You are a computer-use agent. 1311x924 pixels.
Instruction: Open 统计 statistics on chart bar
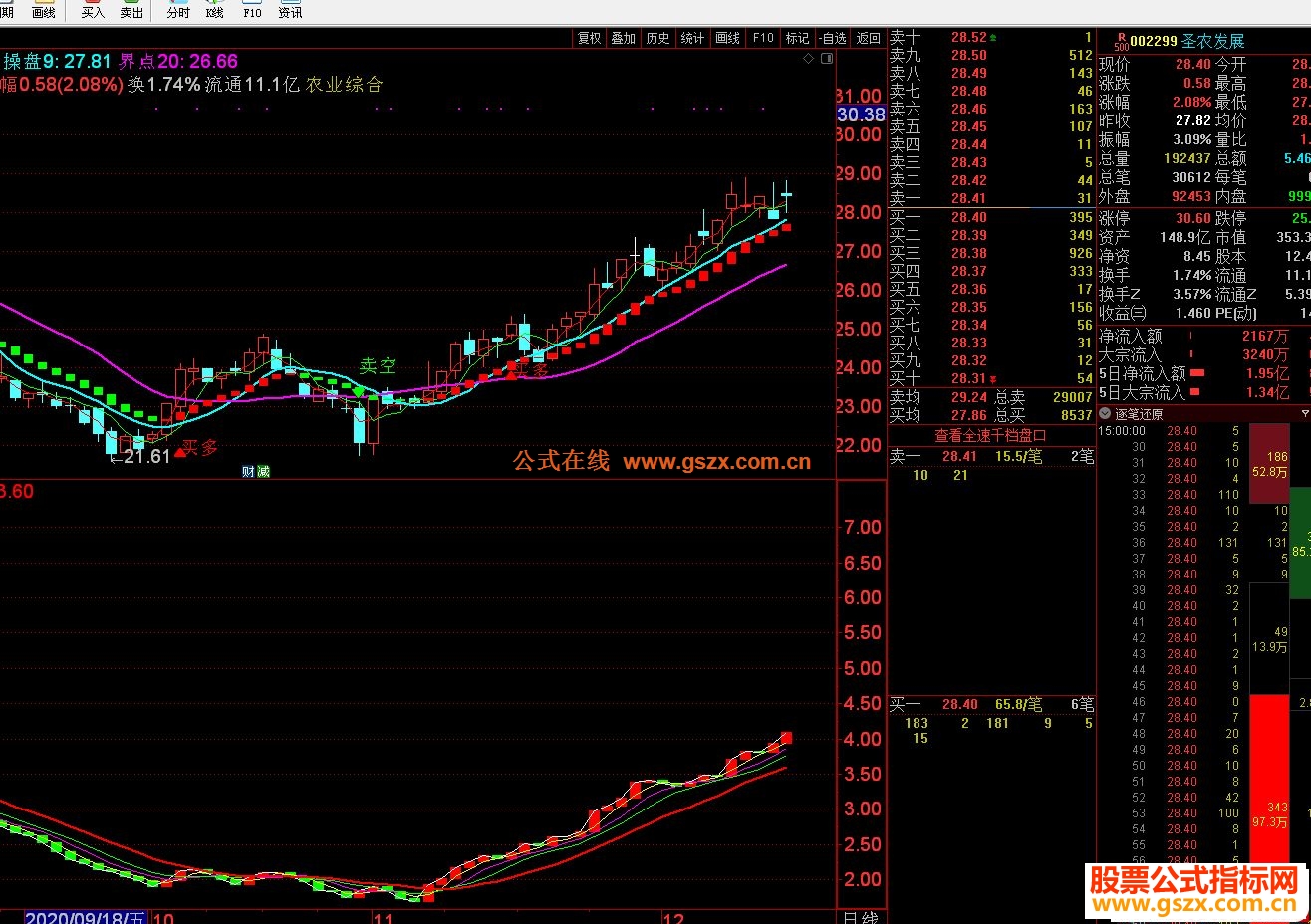point(693,38)
